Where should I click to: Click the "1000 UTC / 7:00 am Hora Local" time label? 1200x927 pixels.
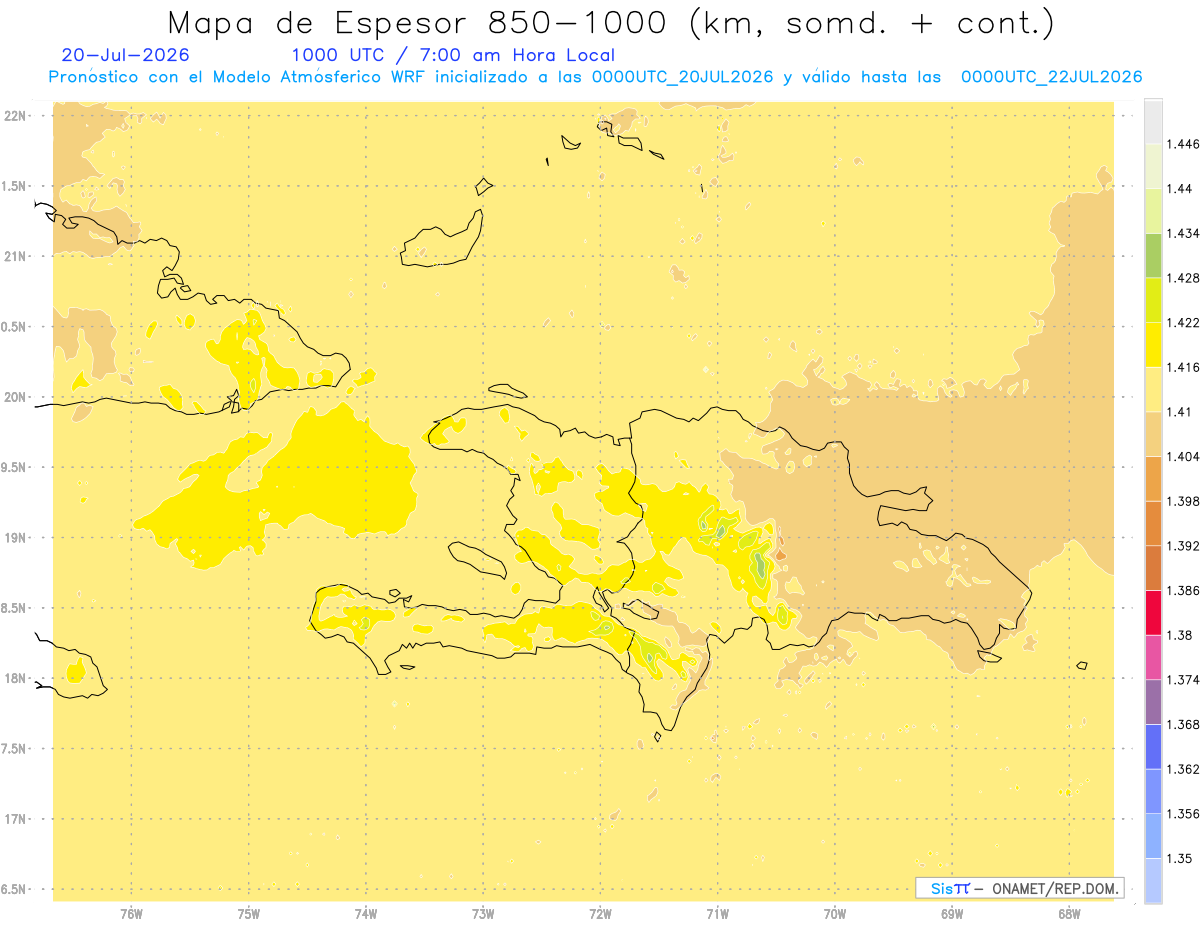point(453,55)
